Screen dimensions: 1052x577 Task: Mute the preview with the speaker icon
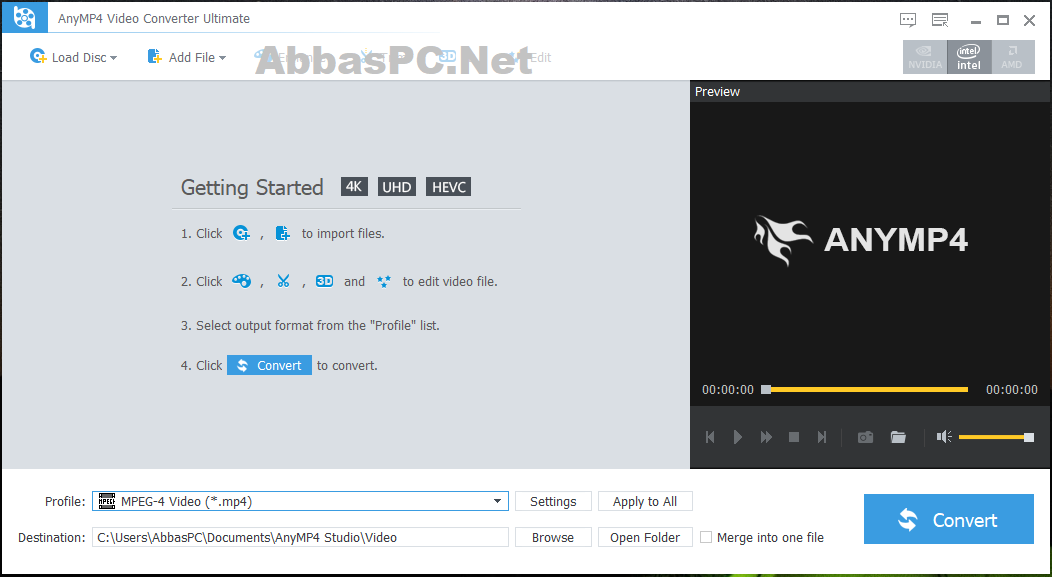[944, 437]
